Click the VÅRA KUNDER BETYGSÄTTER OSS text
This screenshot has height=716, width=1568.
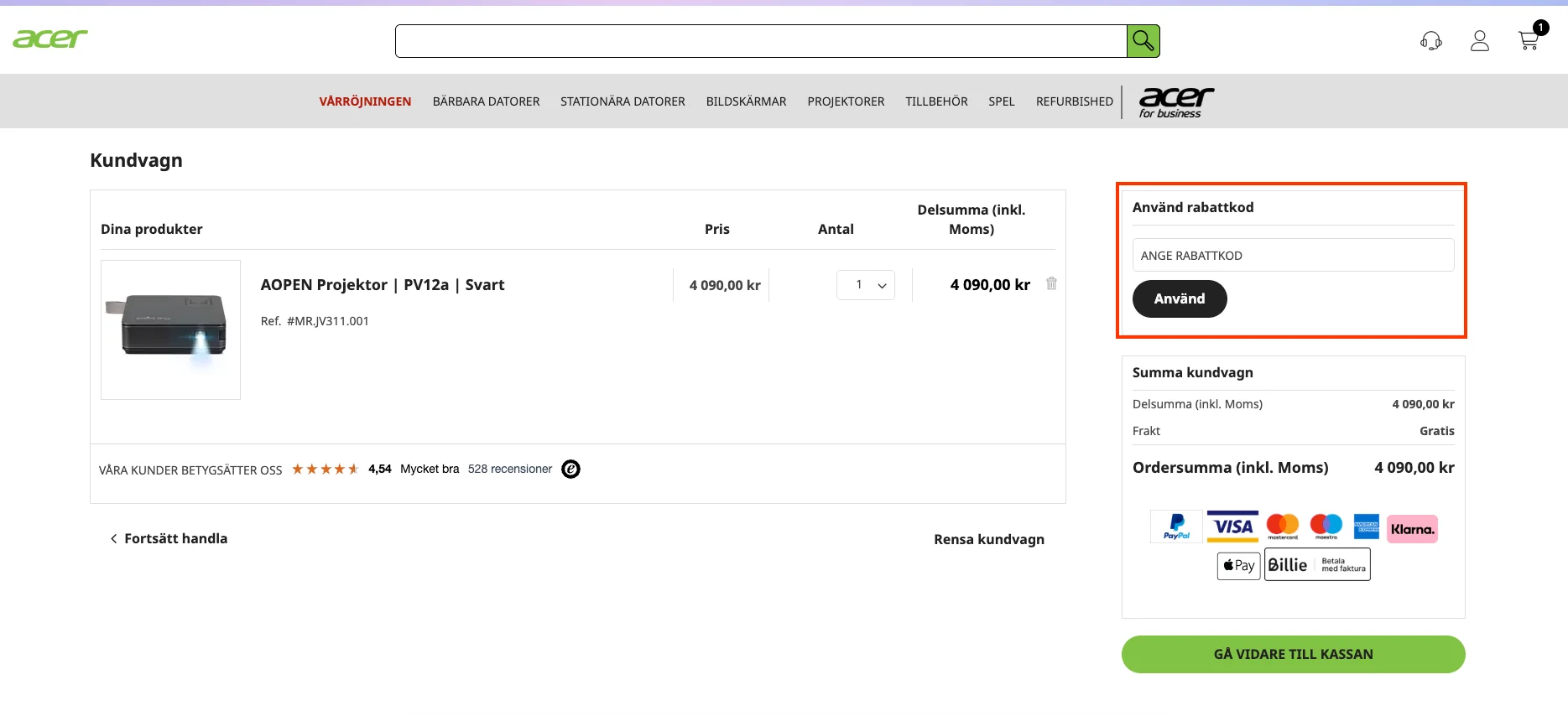[x=190, y=470]
